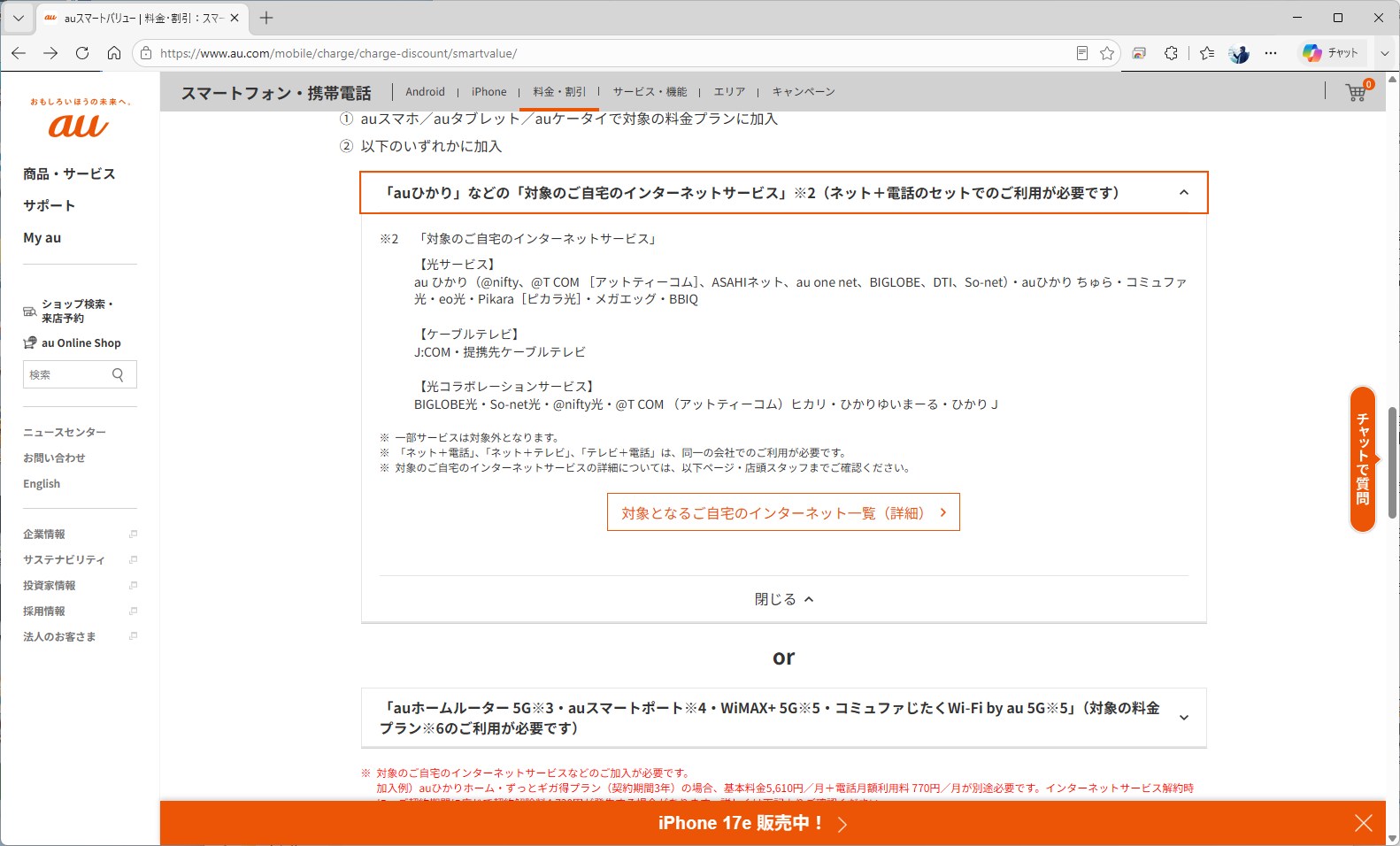Add this page to favorites star

1107,53
